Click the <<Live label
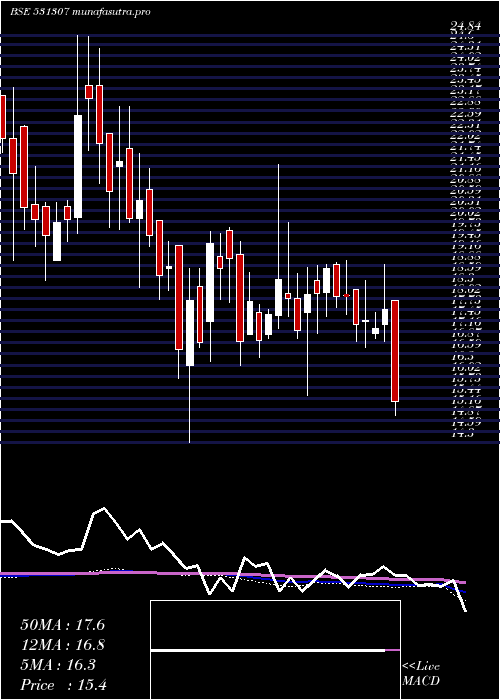Viewport: 500px width, 700px height. pyautogui.click(x=421, y=667)
